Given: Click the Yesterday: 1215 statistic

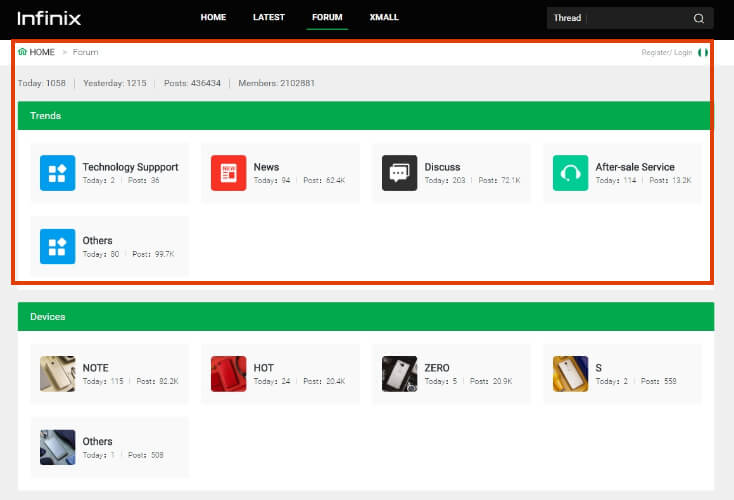Looking at the screenshot, I should pos(115,83).
